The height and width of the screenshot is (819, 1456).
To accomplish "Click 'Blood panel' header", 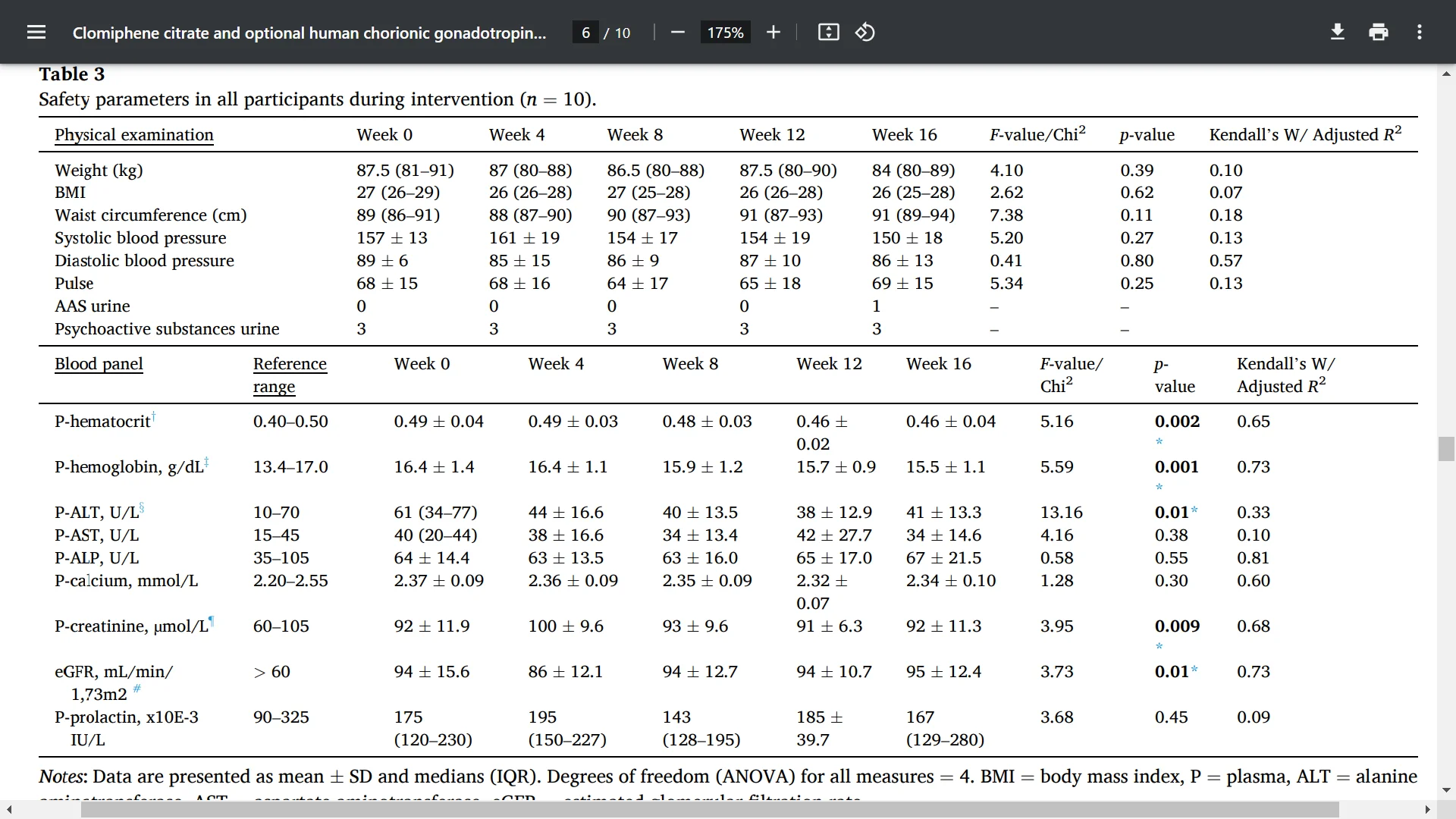I will tap(99, 364).
